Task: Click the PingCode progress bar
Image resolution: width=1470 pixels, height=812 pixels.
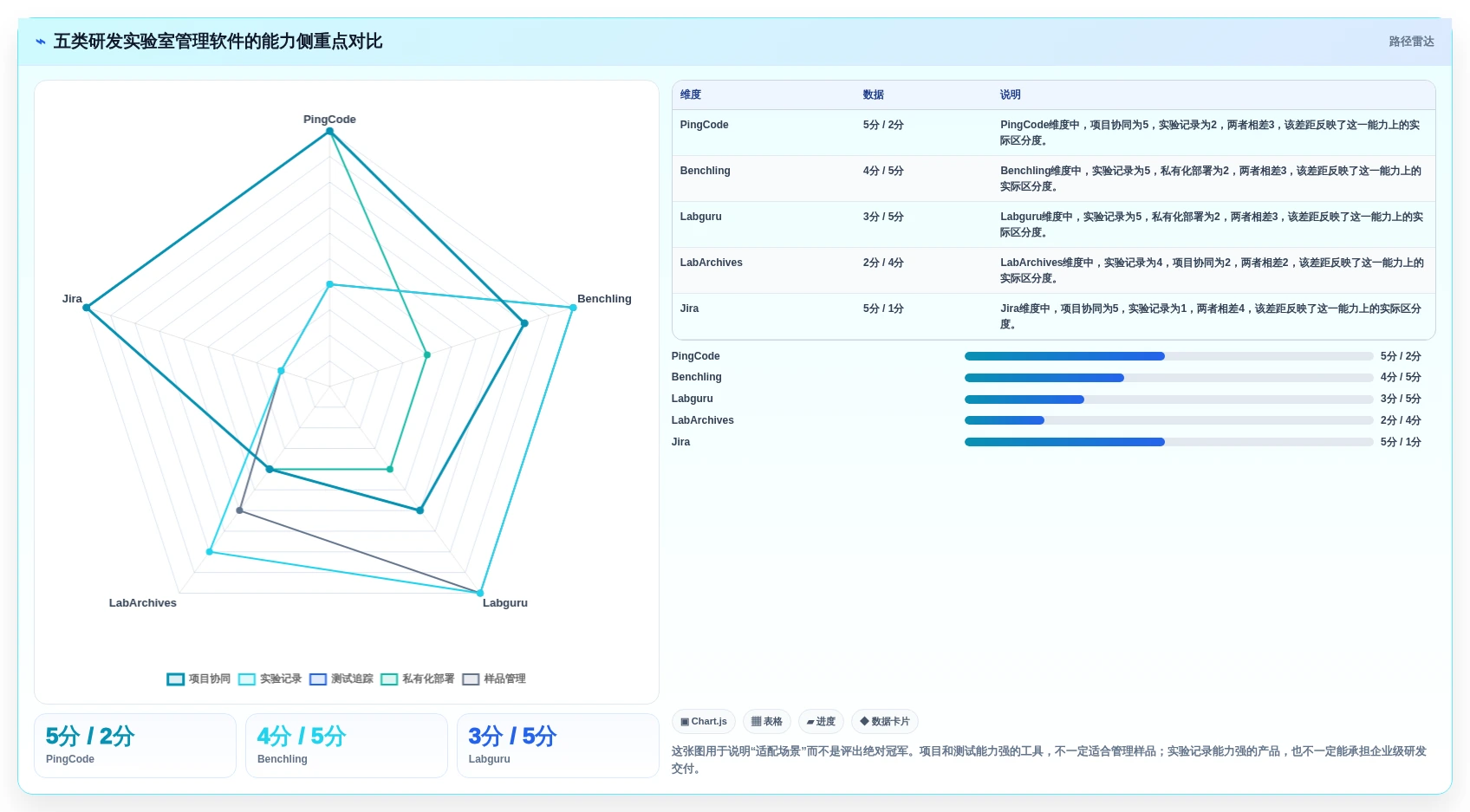Action: [x=1168, y=356]
